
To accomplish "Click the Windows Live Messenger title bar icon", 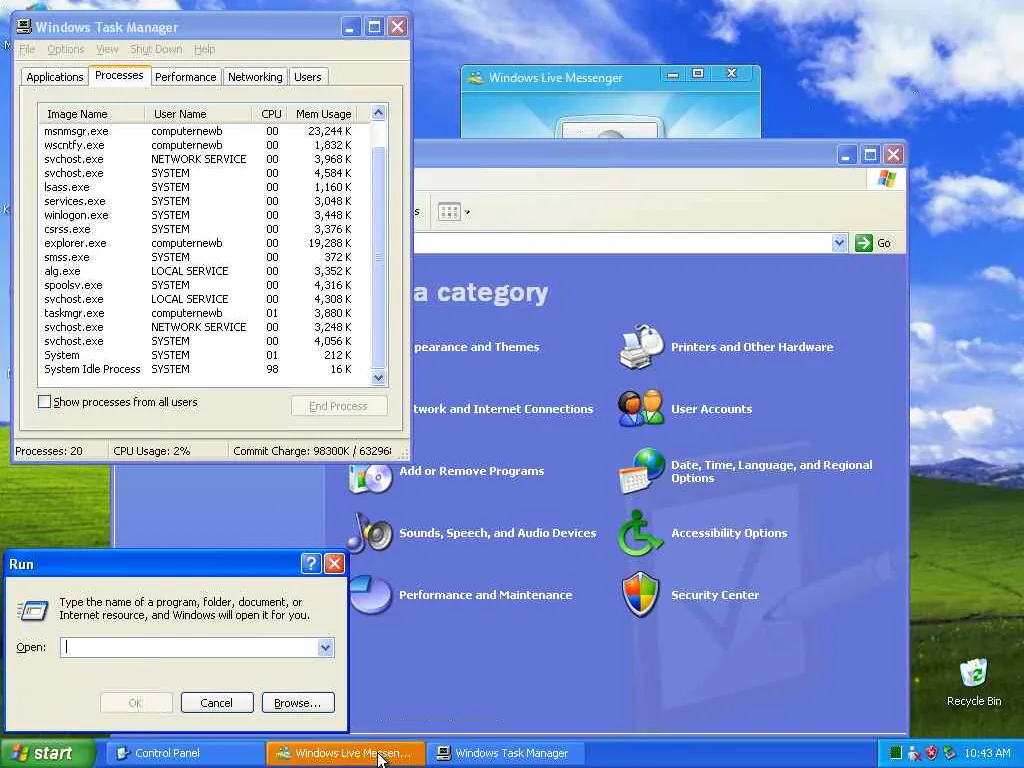I will pyautogui.click(x=475, y=78).
